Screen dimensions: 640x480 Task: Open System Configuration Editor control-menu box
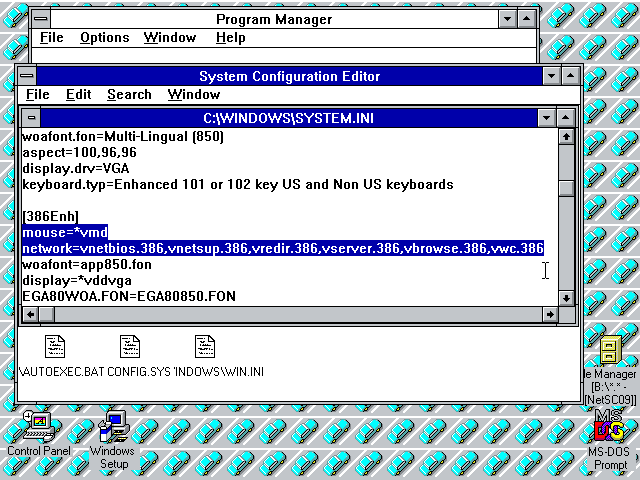click(x=27, y=76)
